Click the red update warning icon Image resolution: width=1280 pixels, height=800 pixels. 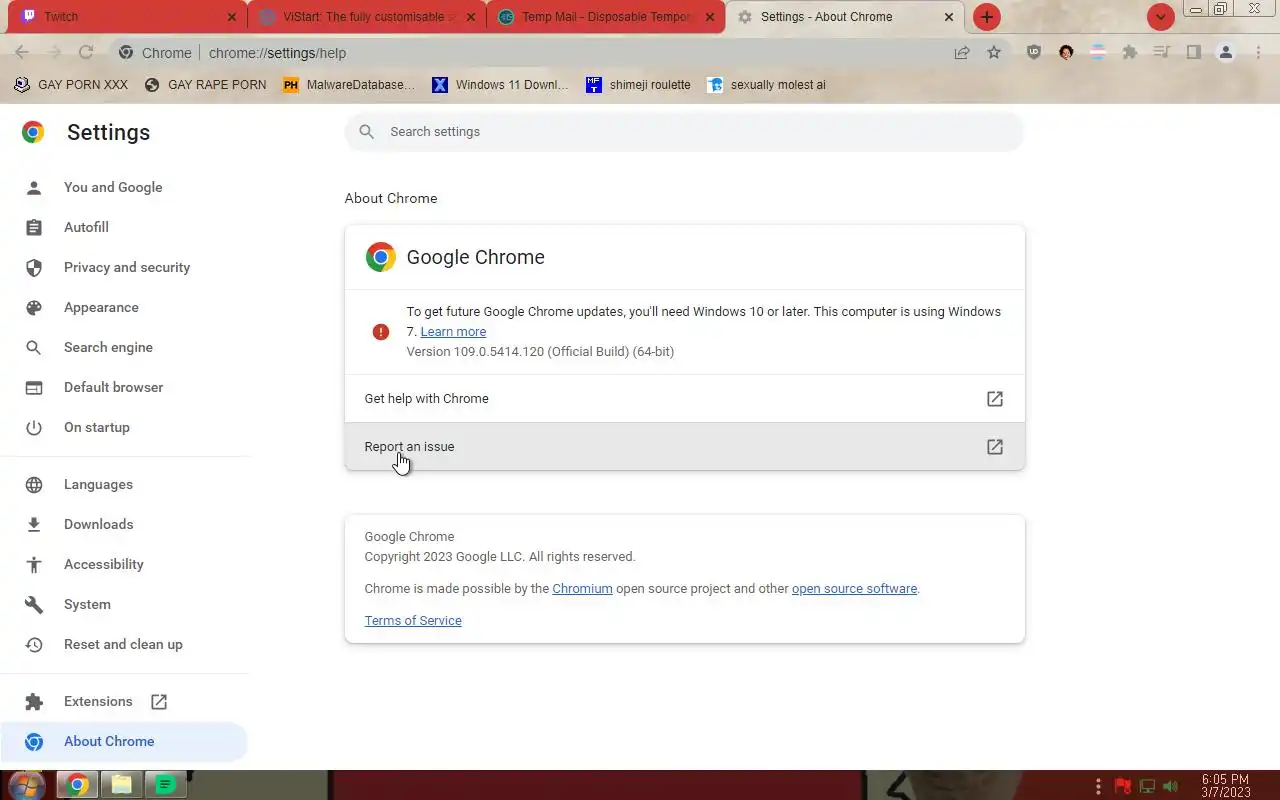point(381,332)
